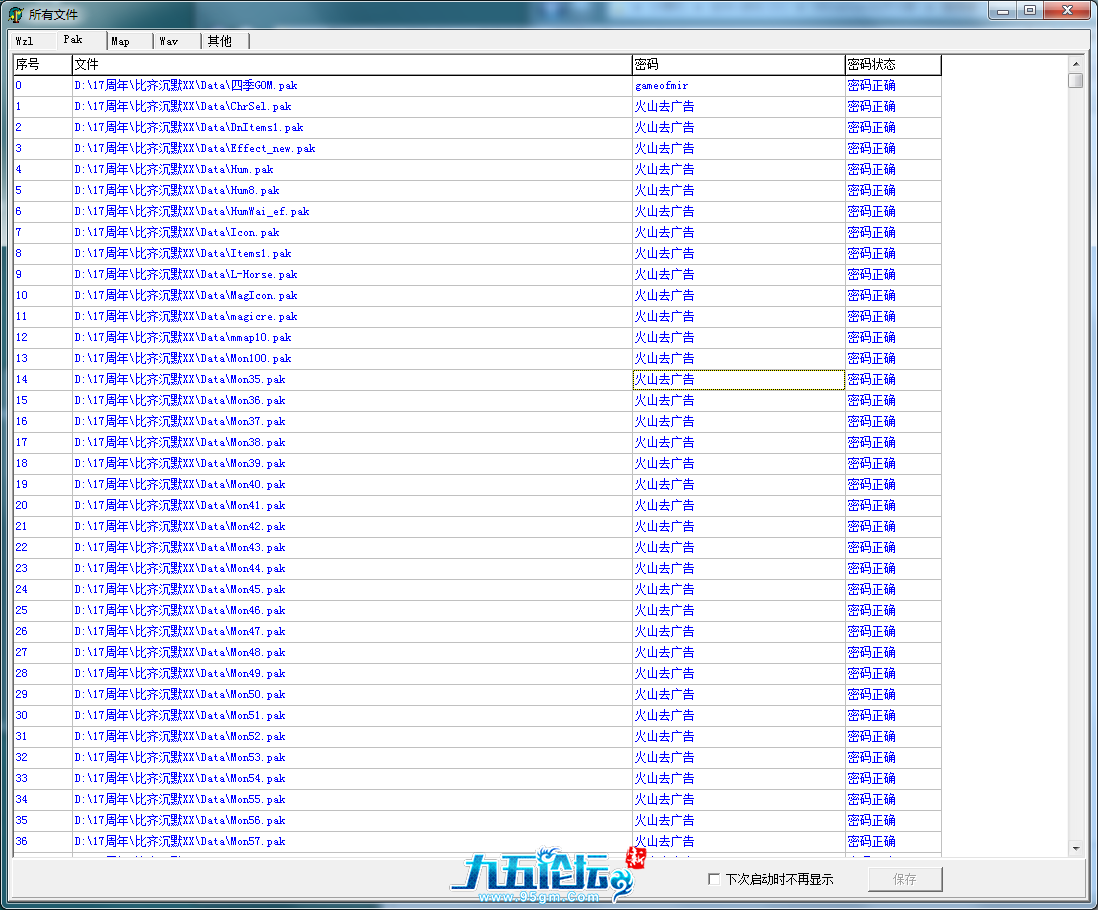Select file Mon43.pak
The image size is (1098, 910).
(352, 547)
